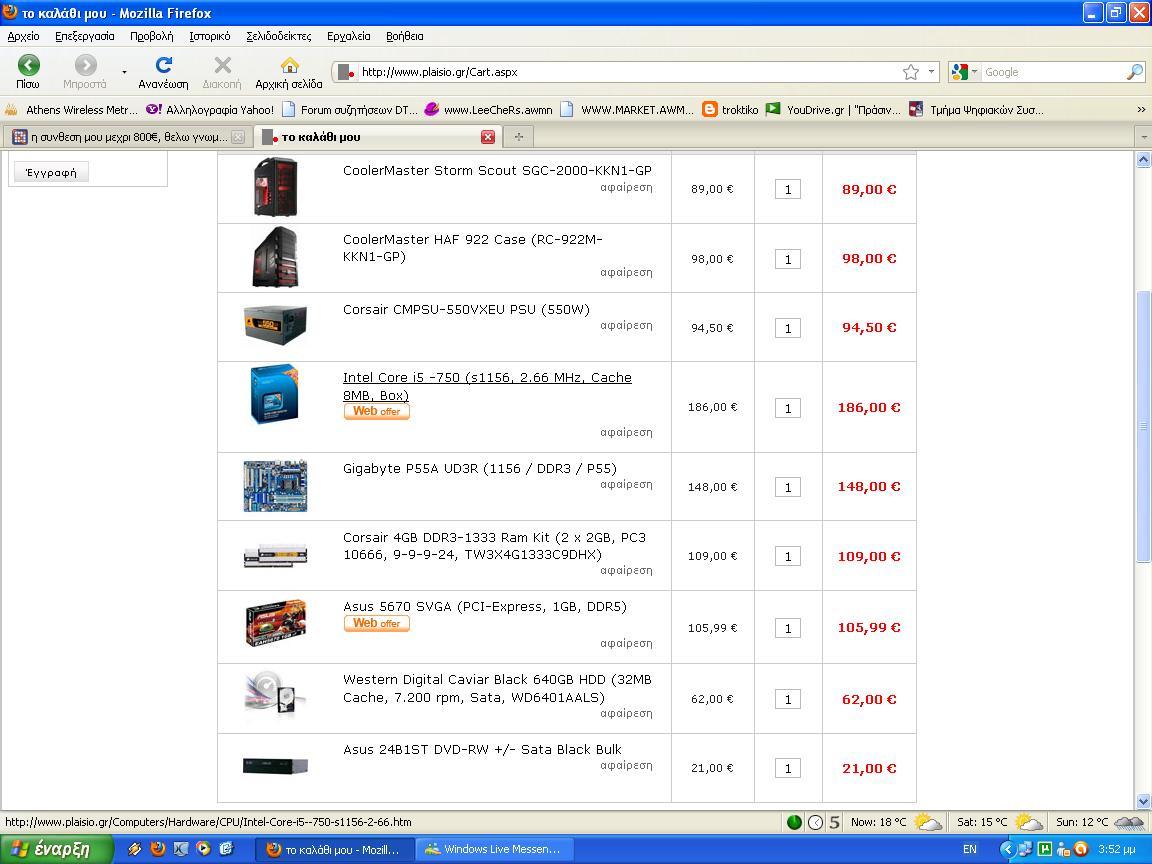Remove the HAF 922 Case via αφαίρεση
The image size is (1152, 864).
pyautogui.click(x=626, y=273)
